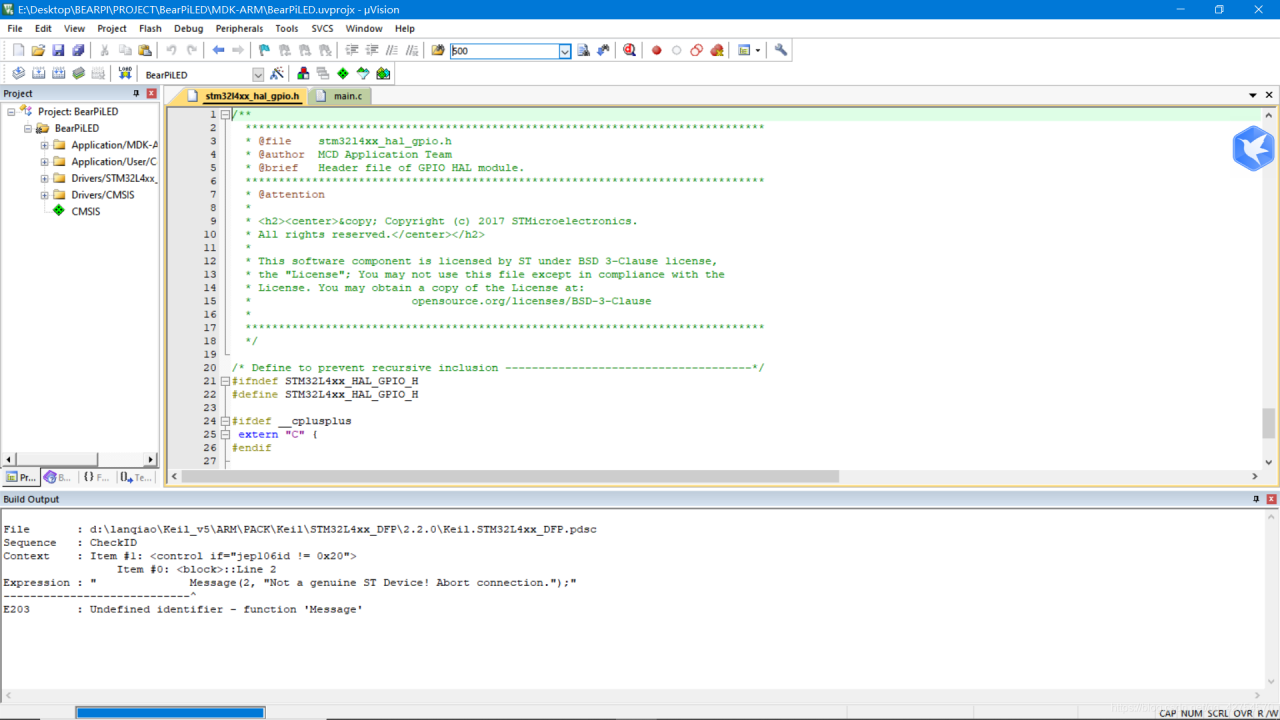Collapse the comment block at line 1
The image size is (1280, 720).
[x=225, y=115]
